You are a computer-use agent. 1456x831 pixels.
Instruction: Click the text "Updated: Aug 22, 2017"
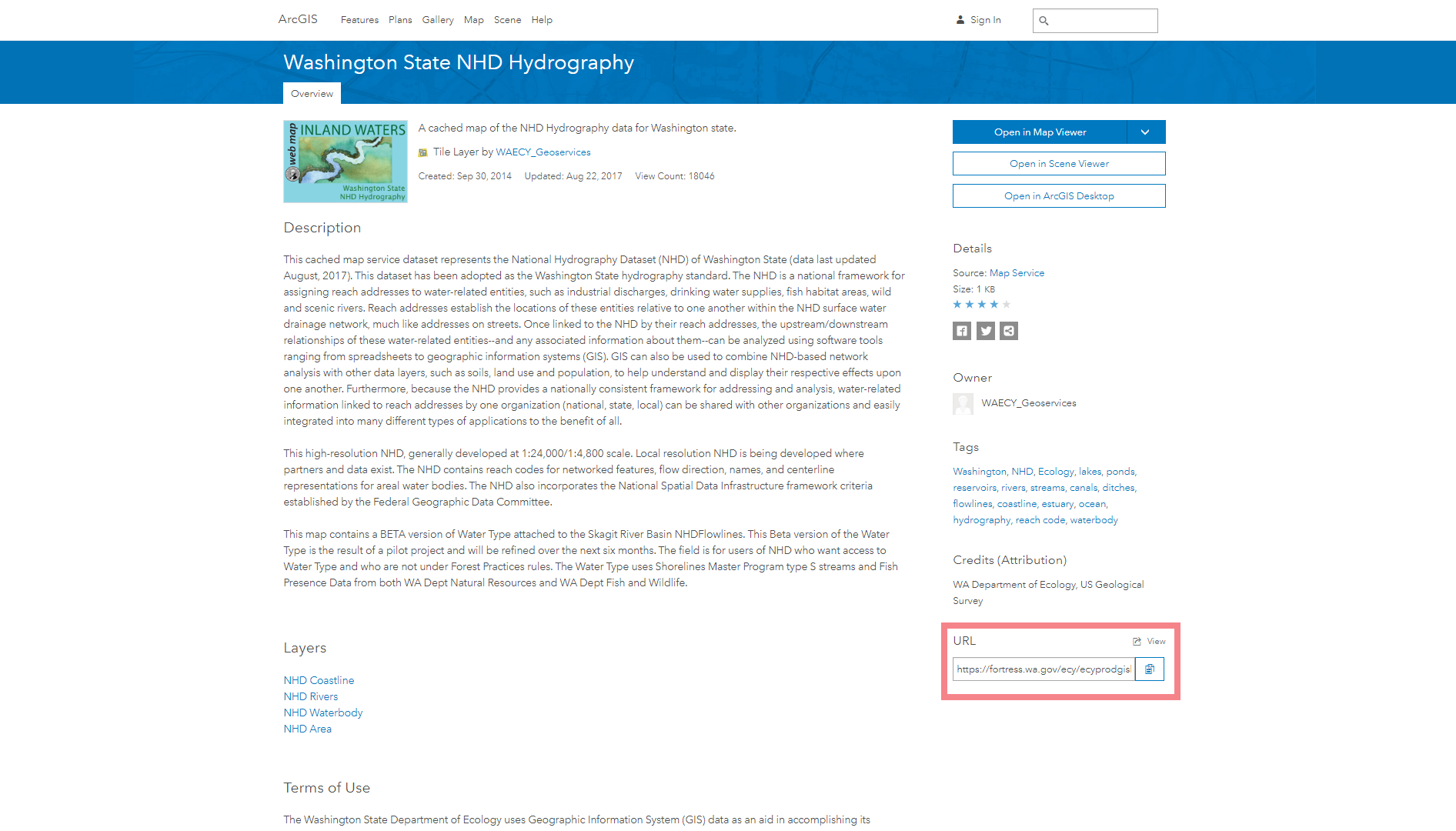click(x=573, y=176)
